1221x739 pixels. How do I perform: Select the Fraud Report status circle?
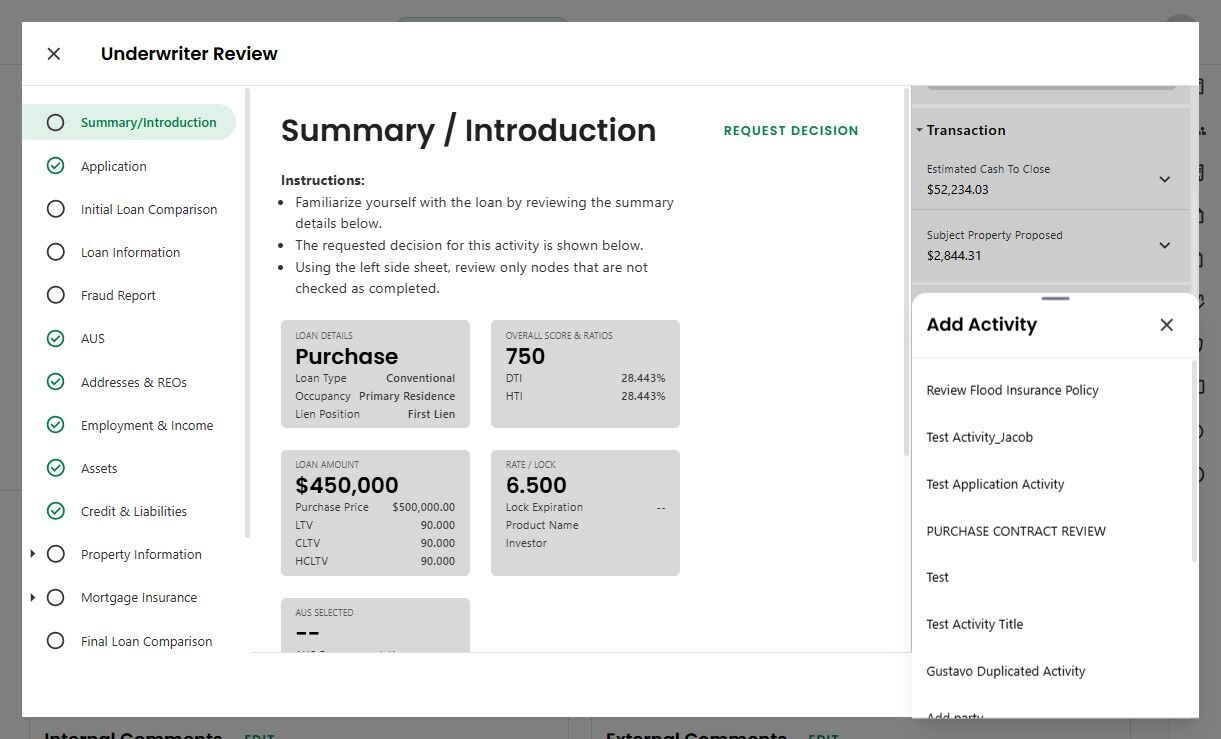pyautogui.click(x=56, y=295)
